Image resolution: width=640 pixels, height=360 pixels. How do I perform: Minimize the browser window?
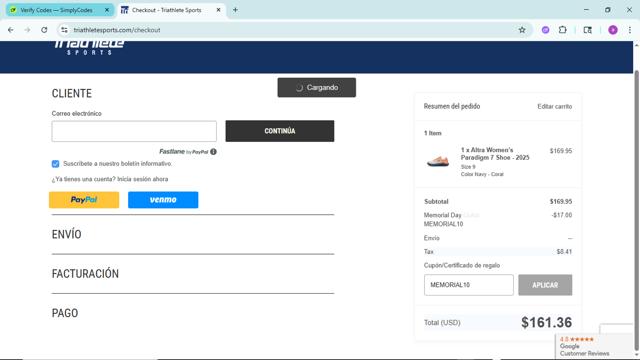tap(586, 10)
